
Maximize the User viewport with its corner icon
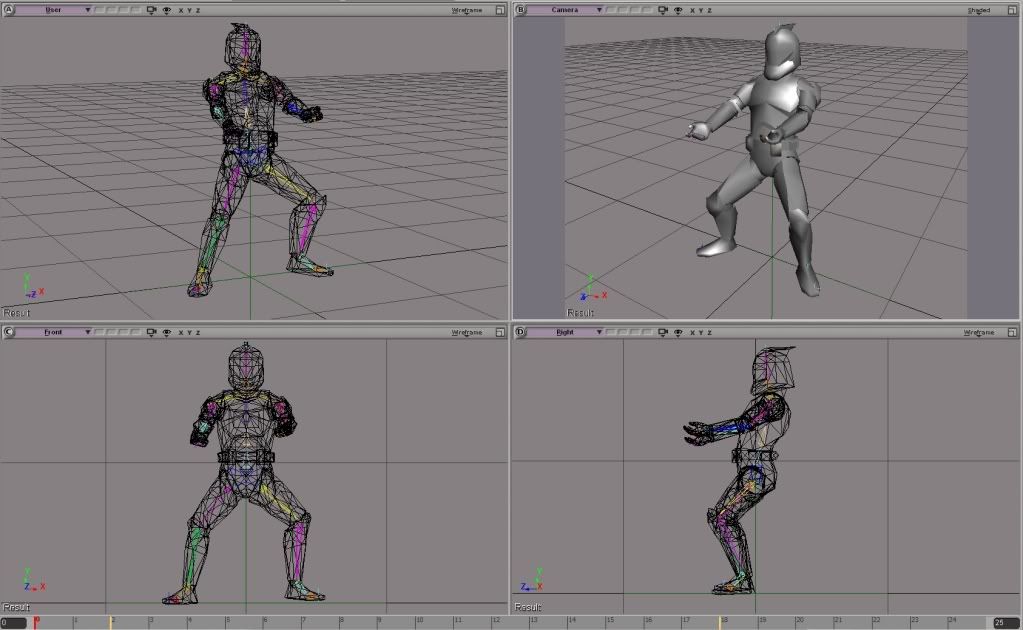click(500, 10)
